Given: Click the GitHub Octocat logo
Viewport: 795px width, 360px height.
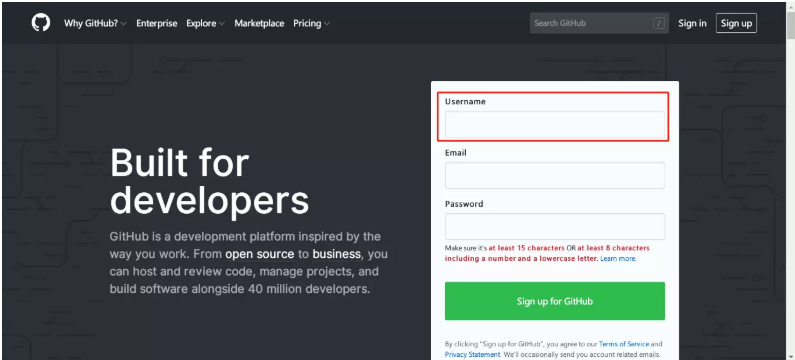Looking at the screenshot, I should click(41, 23).
